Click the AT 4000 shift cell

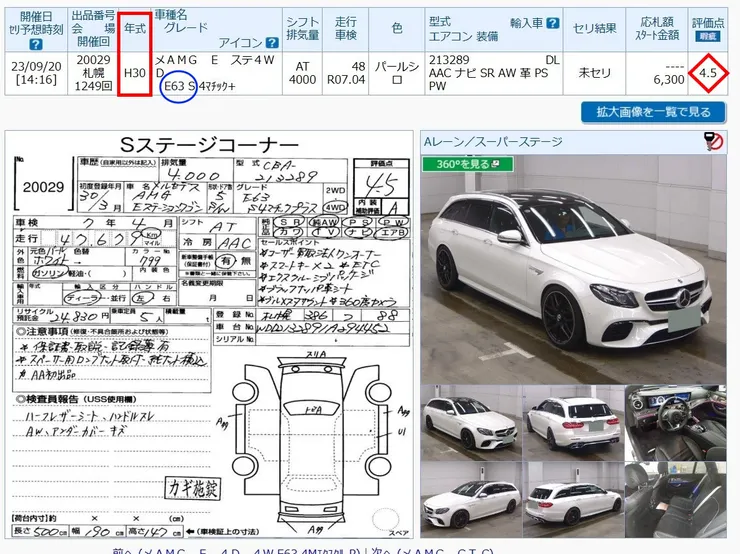(x=303, y=73)
